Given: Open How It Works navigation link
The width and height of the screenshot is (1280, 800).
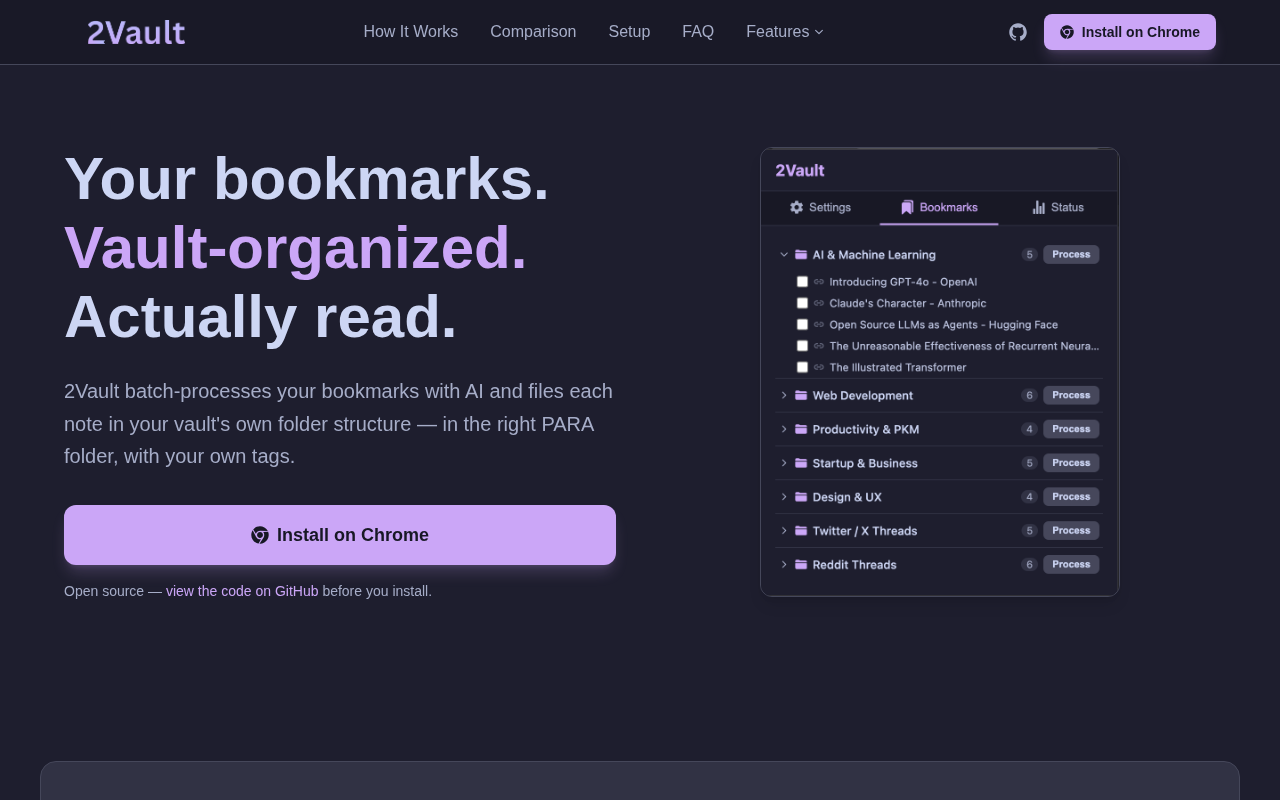Looking at the screenshot, I should click(x=411, y=32).
